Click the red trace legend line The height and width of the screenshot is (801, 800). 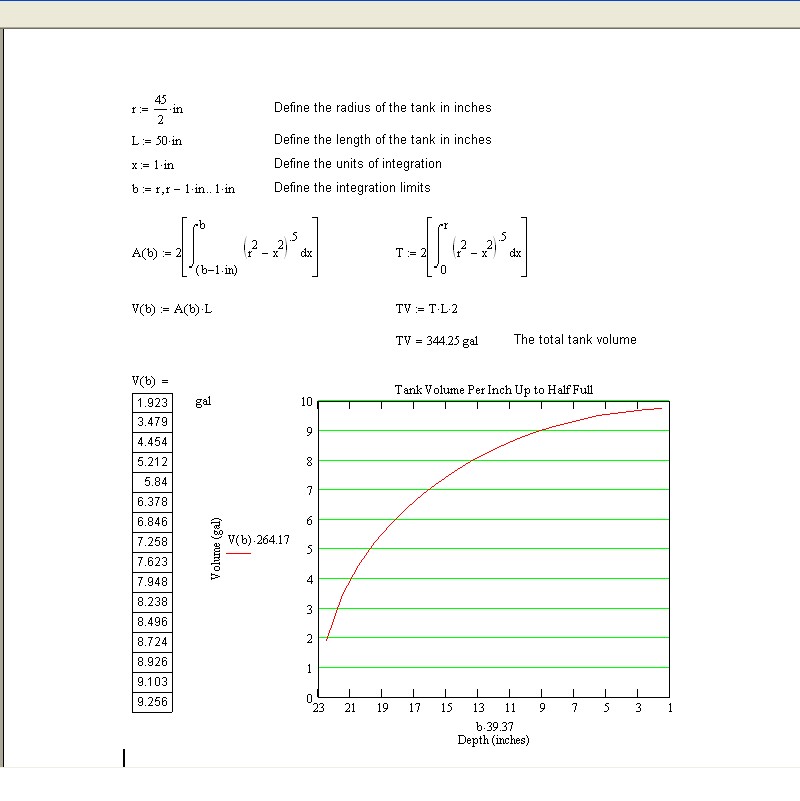pos(240,552)
